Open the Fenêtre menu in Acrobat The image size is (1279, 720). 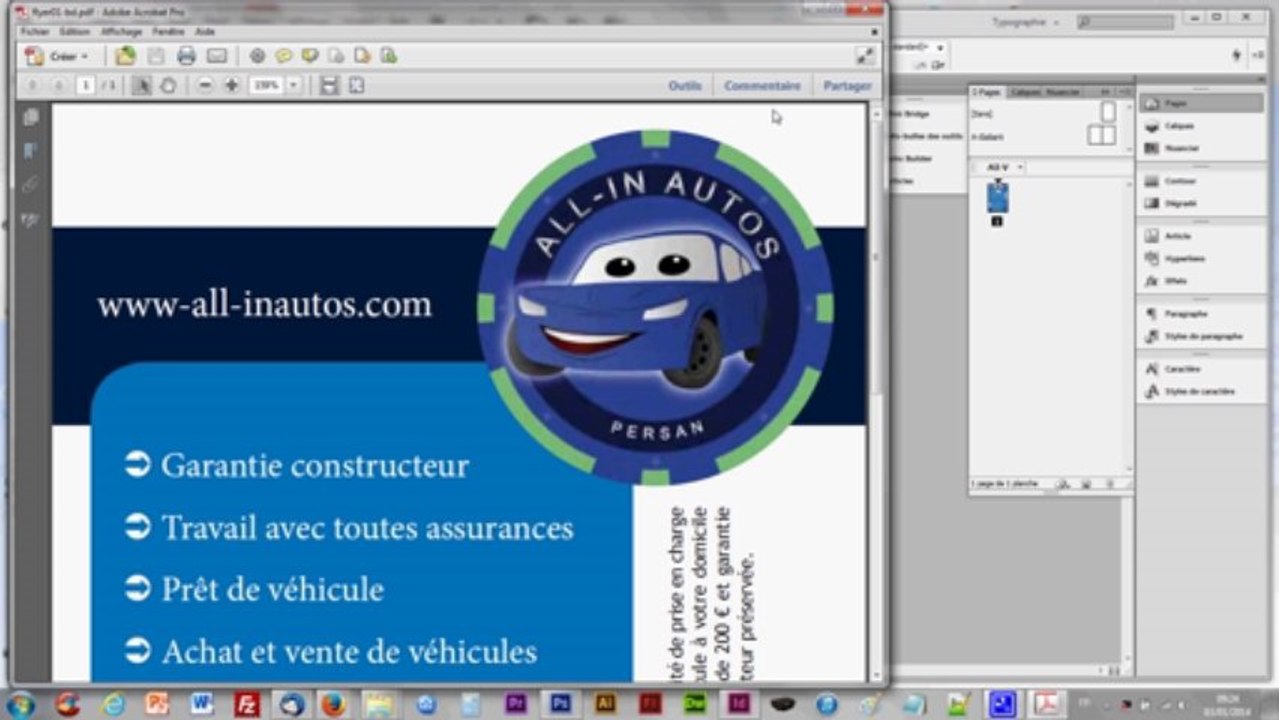pos(168,32)
